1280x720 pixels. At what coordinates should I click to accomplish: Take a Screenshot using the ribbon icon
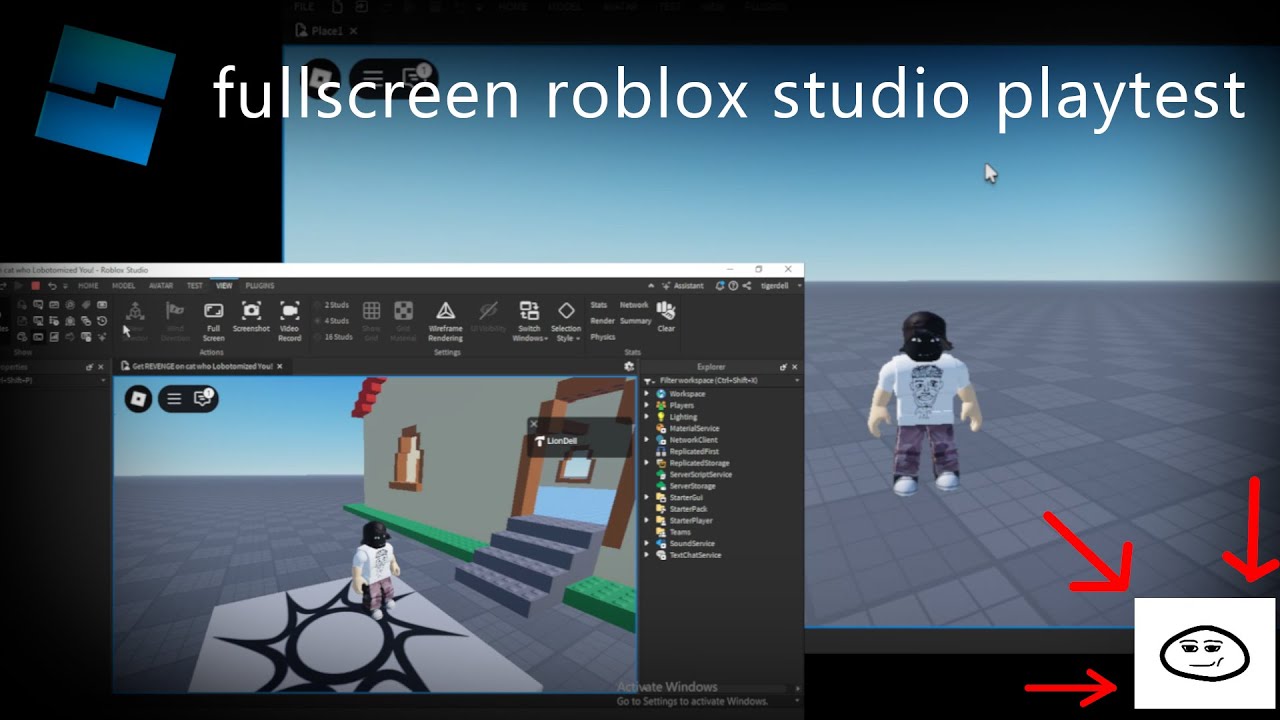pyautogui.click(x=251, y=317)
